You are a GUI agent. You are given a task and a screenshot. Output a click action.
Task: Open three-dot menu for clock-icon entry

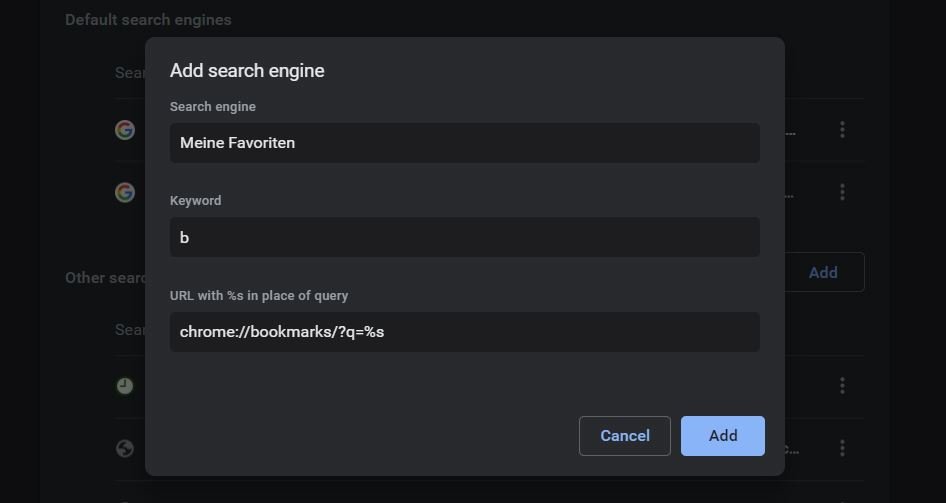tap(842, 386)
